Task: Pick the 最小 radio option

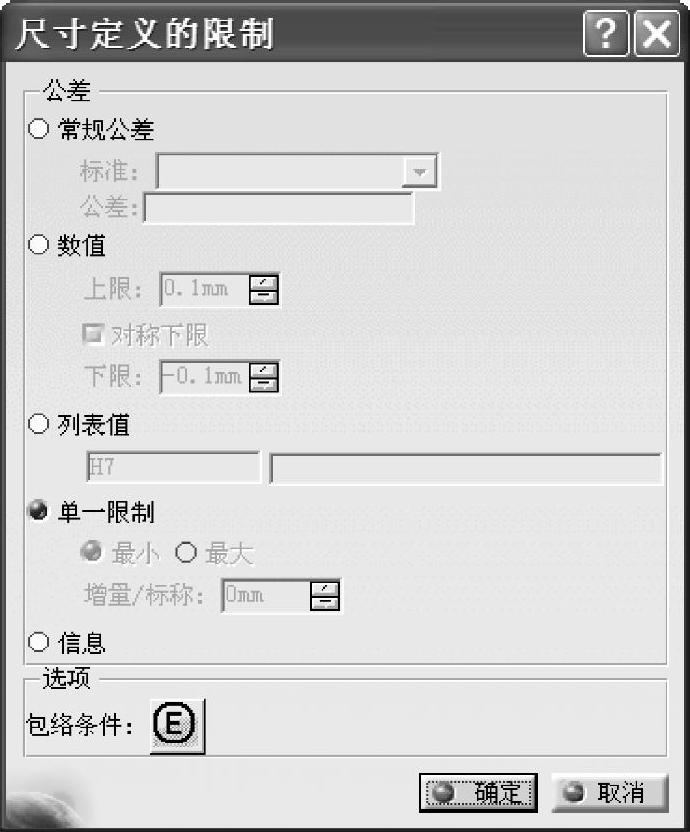Action: 94,553
